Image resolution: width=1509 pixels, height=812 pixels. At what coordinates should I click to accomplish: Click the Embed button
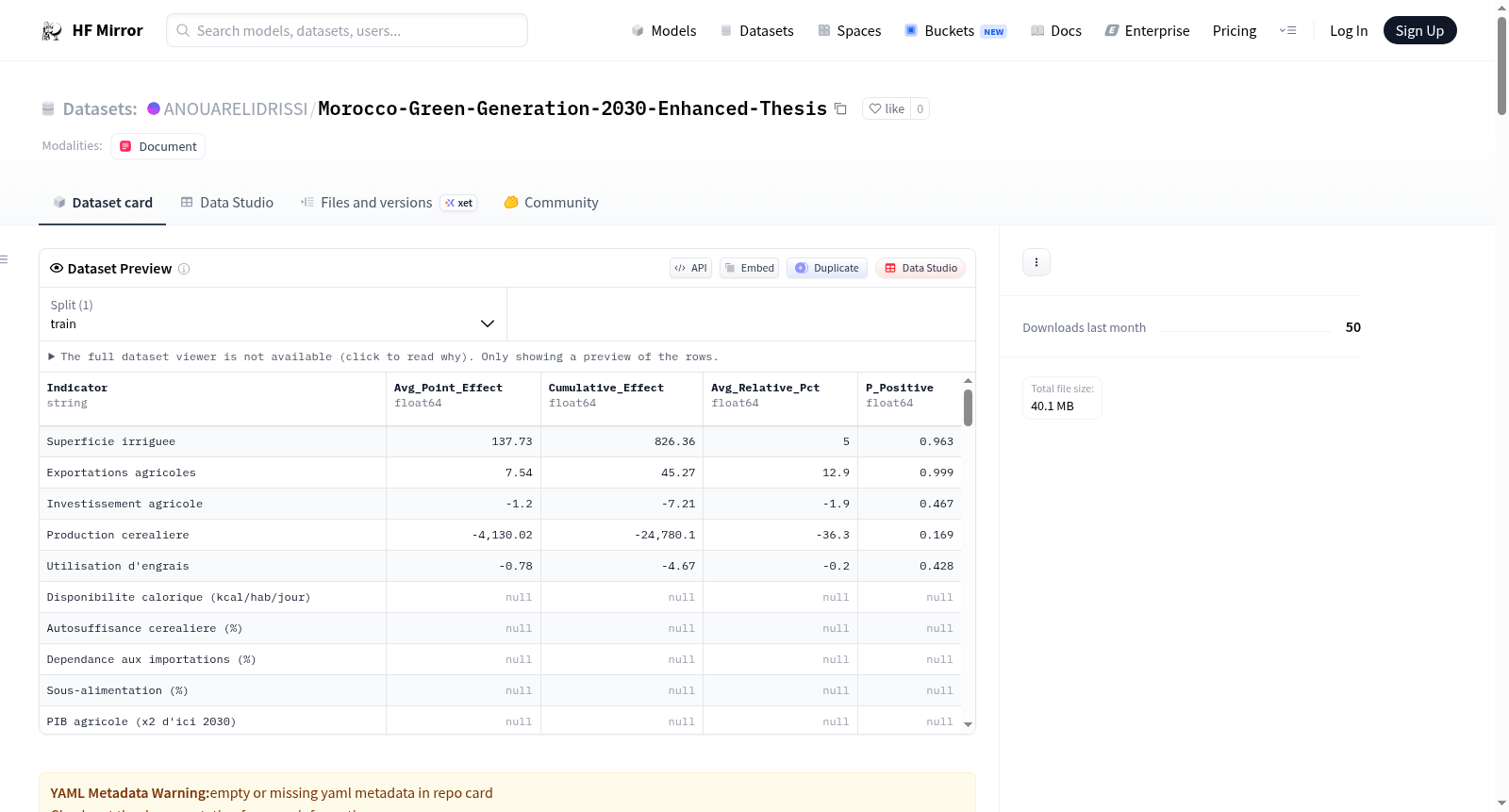pos(750,268)
